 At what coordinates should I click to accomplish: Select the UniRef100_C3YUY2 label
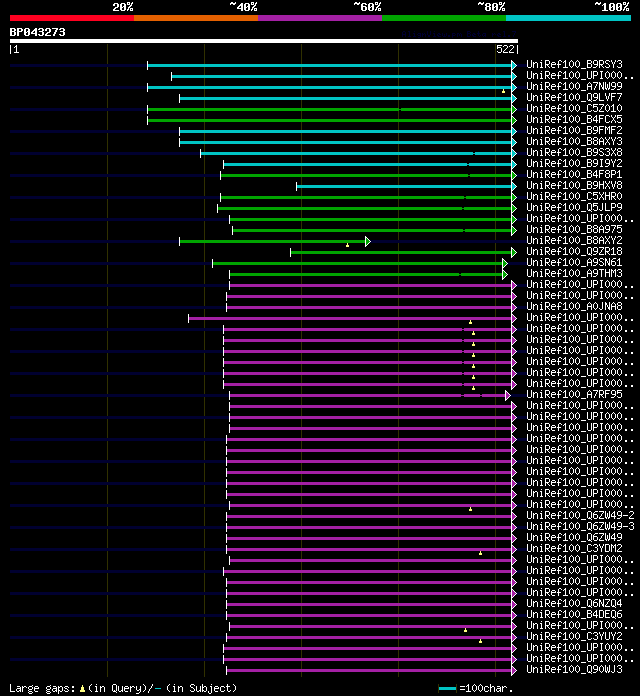(574, 637)
